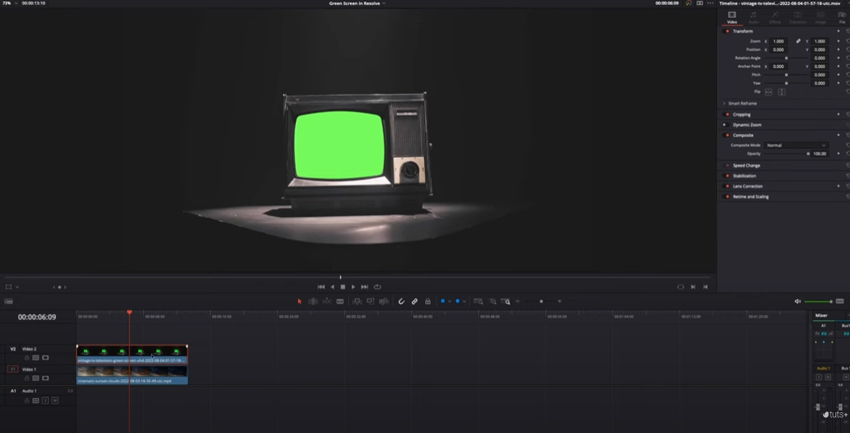Click the Replace Clip toolbar icon
850x433 pixels.
[384, 301]
